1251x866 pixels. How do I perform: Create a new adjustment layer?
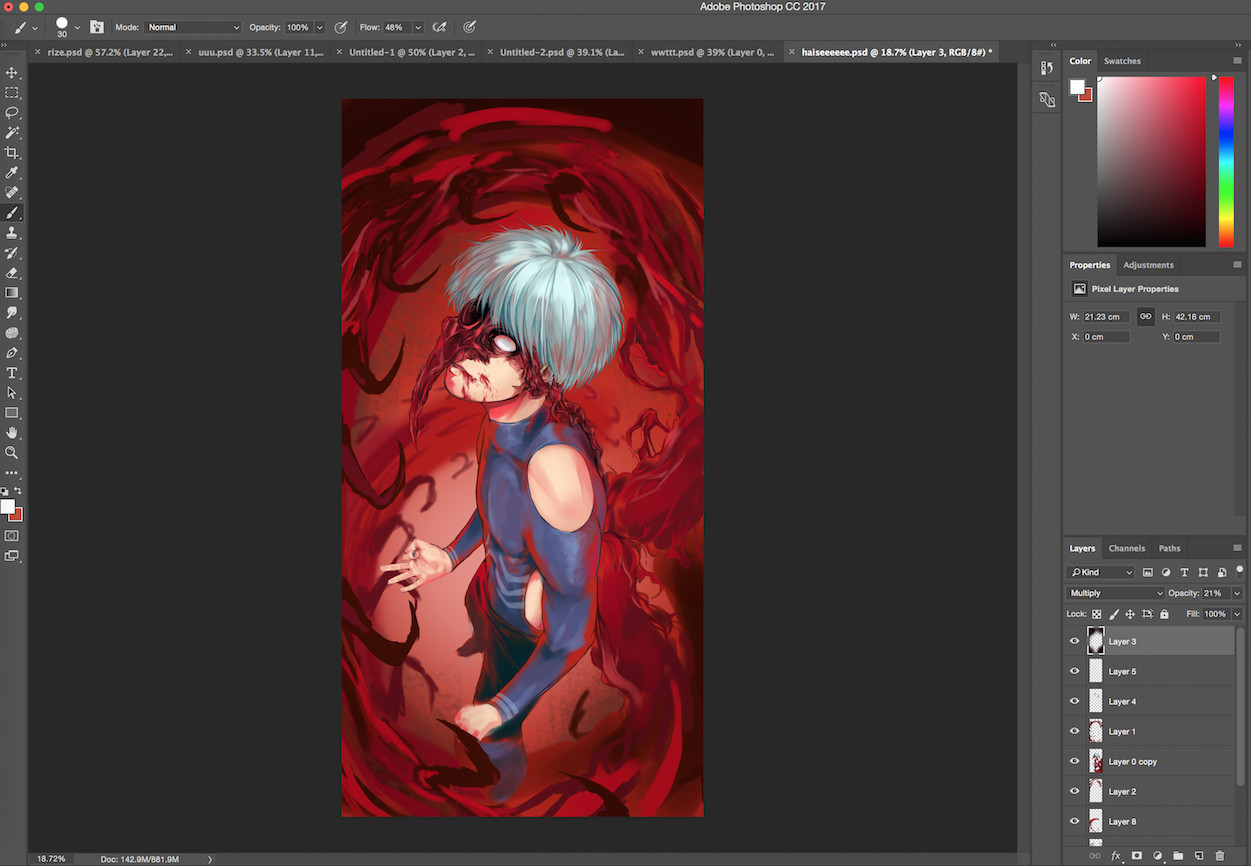1158,856
